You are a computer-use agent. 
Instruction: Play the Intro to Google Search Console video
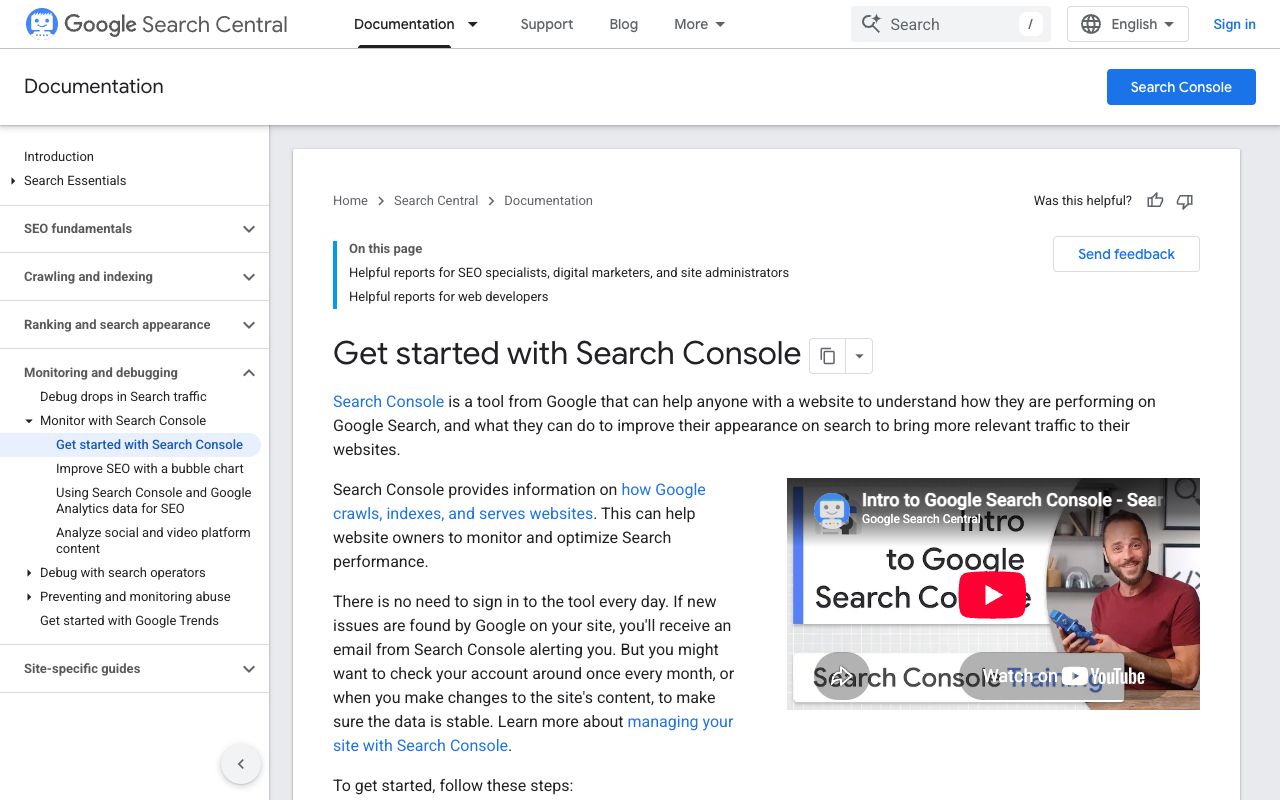993,595
